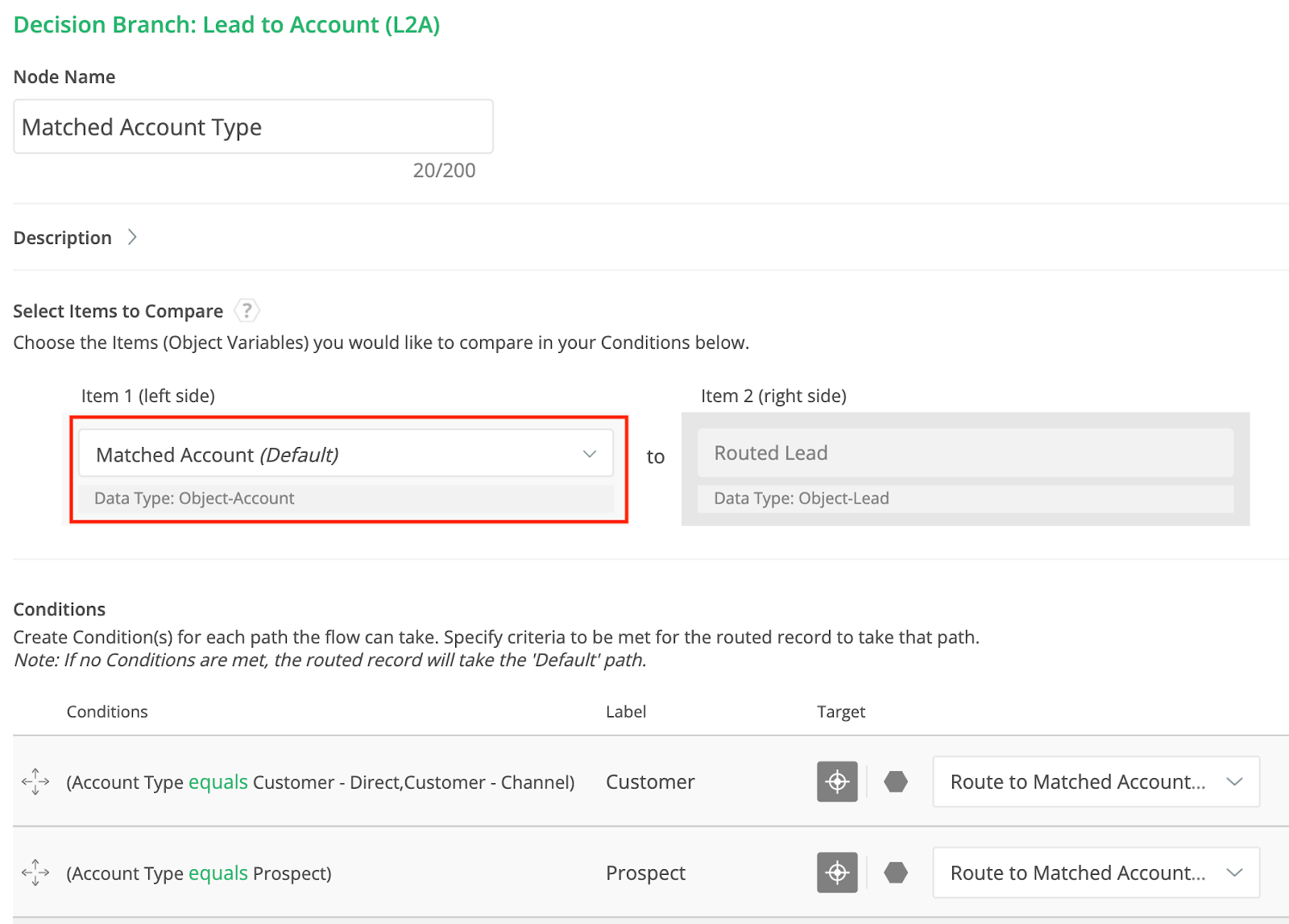Open the Customer row target dropdown
This screenshot has width=1289, height=924.
[x=1096, y=781]
